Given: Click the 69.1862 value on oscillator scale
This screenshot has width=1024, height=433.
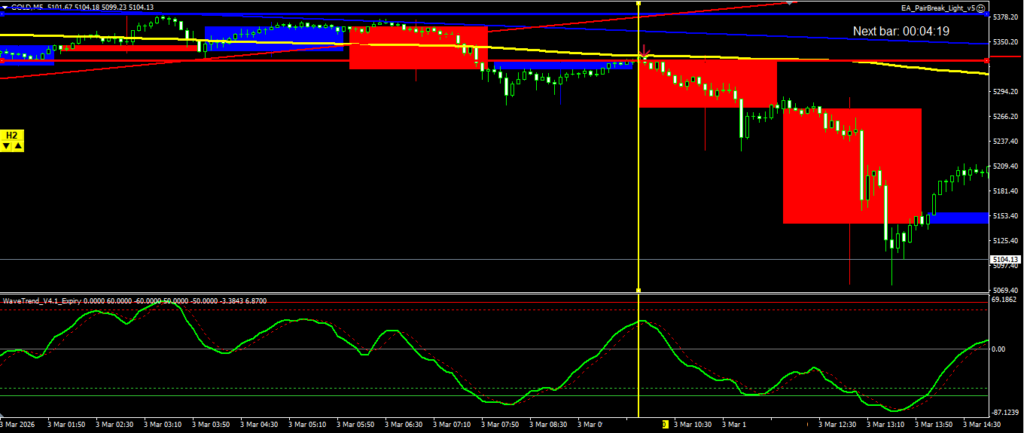Looking at the screenshot, I should (x=1005, y=299).
